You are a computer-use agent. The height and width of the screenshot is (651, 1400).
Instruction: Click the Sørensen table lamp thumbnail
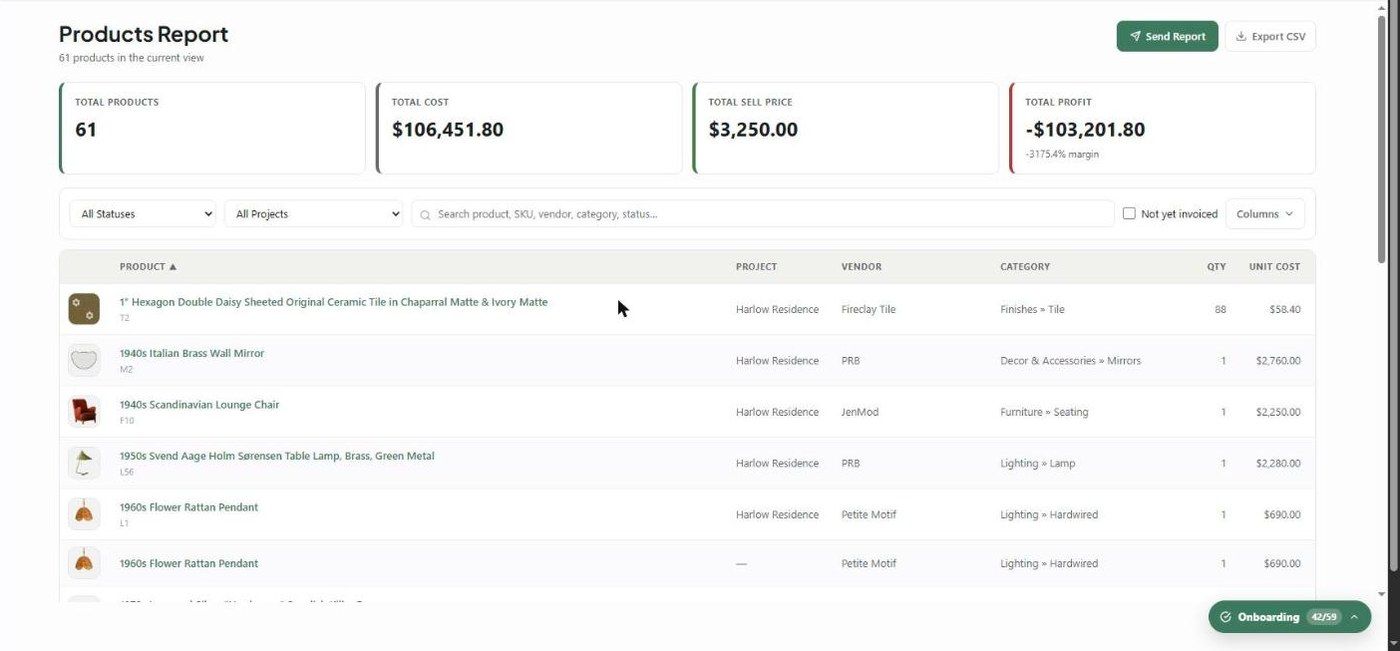pyautogui.click(x=84, y=463)
